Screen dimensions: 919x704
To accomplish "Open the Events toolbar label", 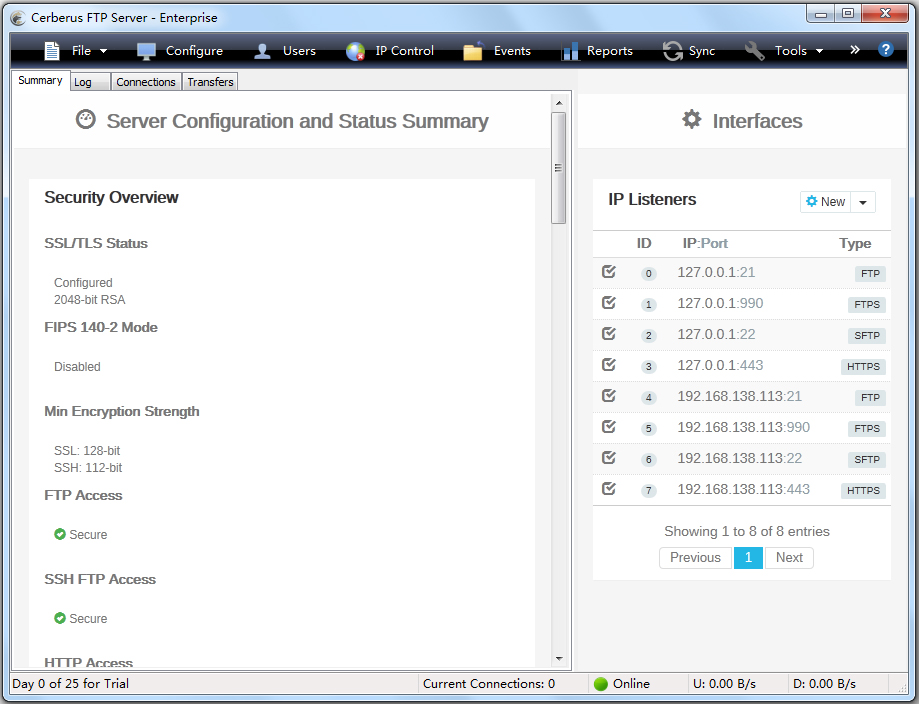I will point(512,51).
